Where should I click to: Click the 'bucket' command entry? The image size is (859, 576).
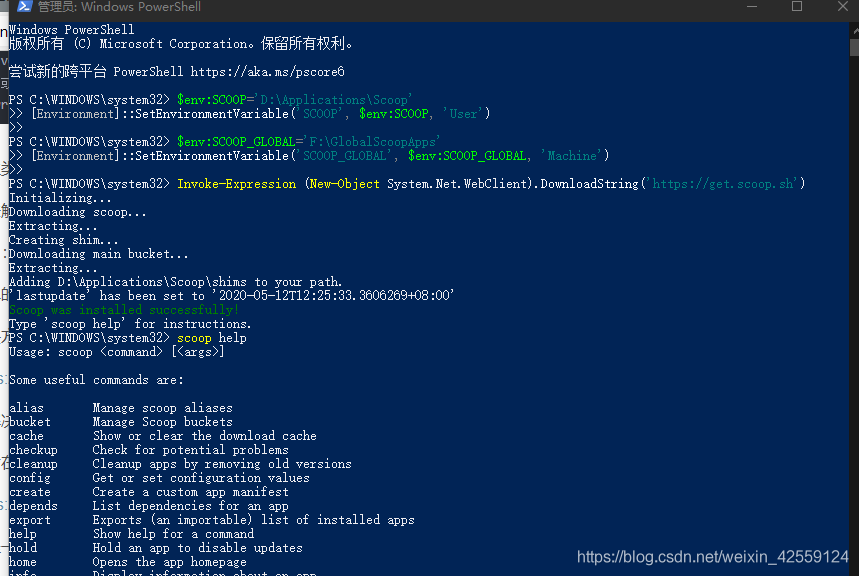pos(30,422)
